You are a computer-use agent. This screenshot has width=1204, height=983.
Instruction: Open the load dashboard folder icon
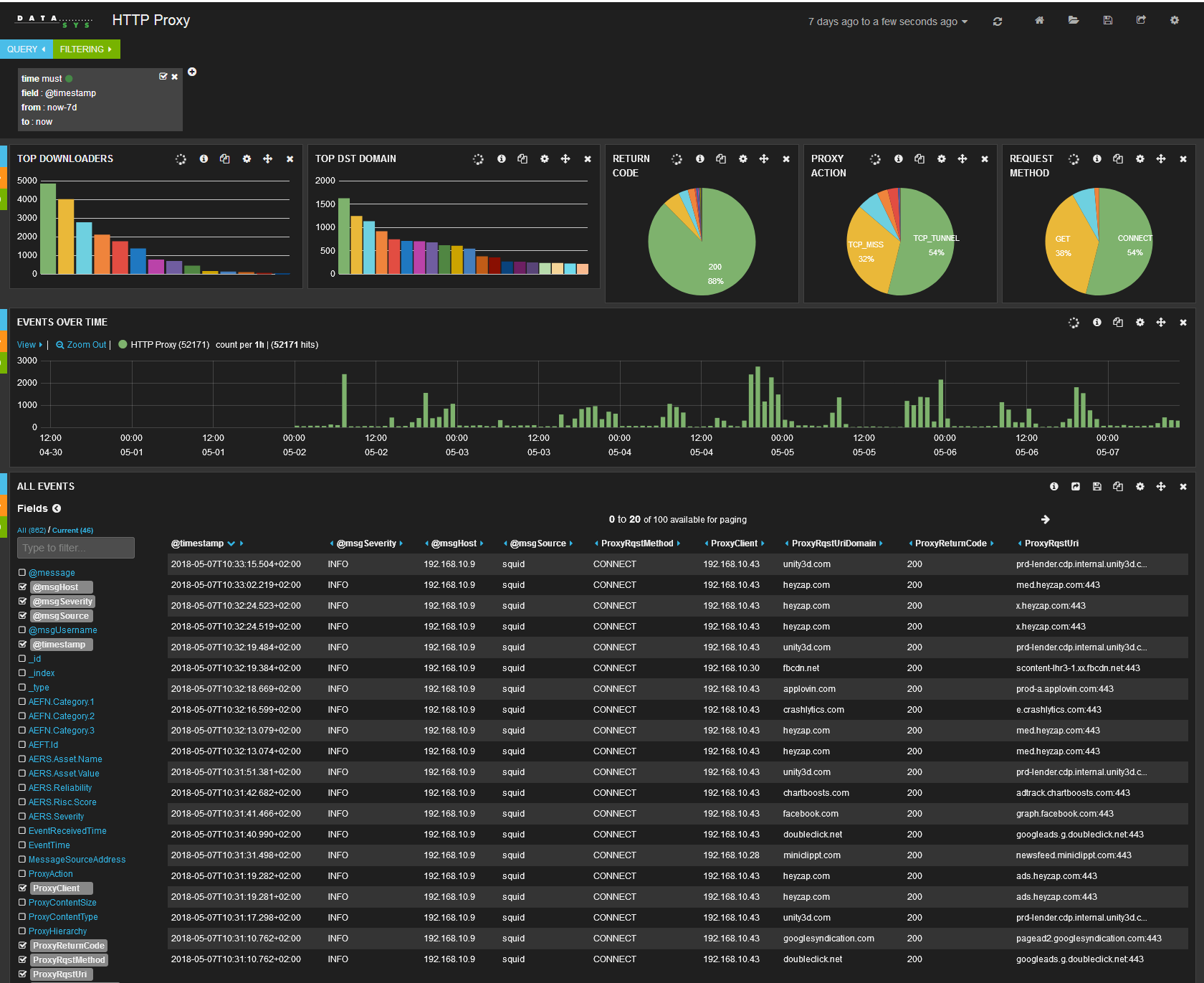click(x=1074, y=20)
